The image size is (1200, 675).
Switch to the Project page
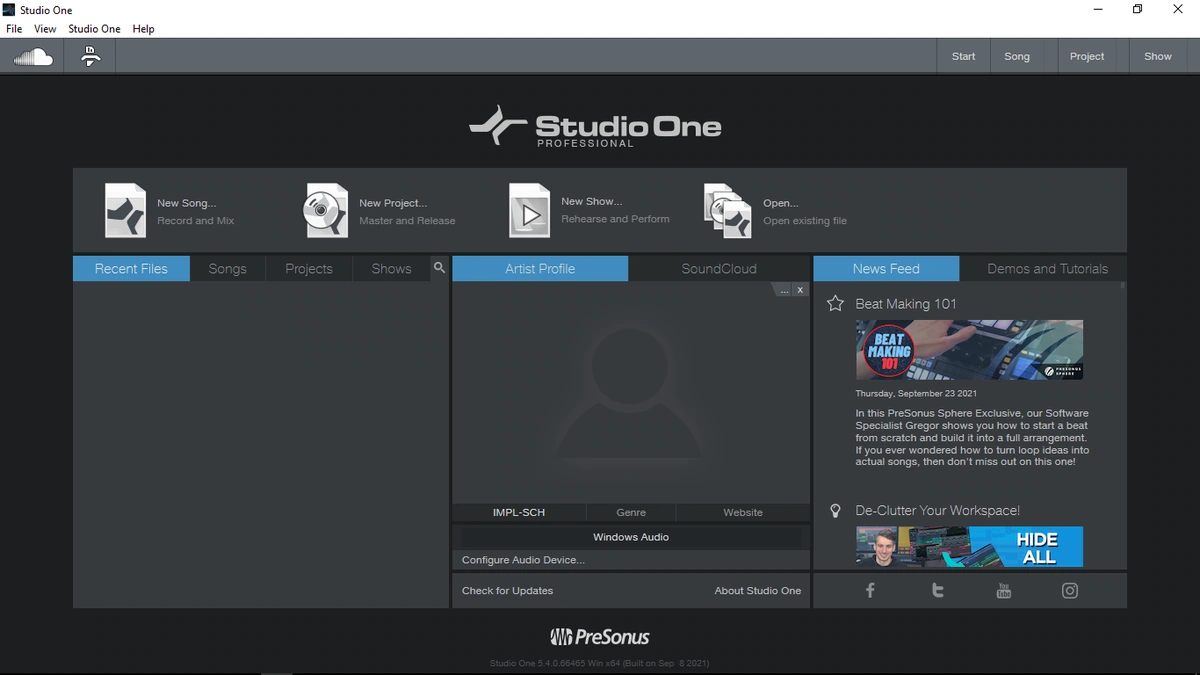[x=1087, y=56]
